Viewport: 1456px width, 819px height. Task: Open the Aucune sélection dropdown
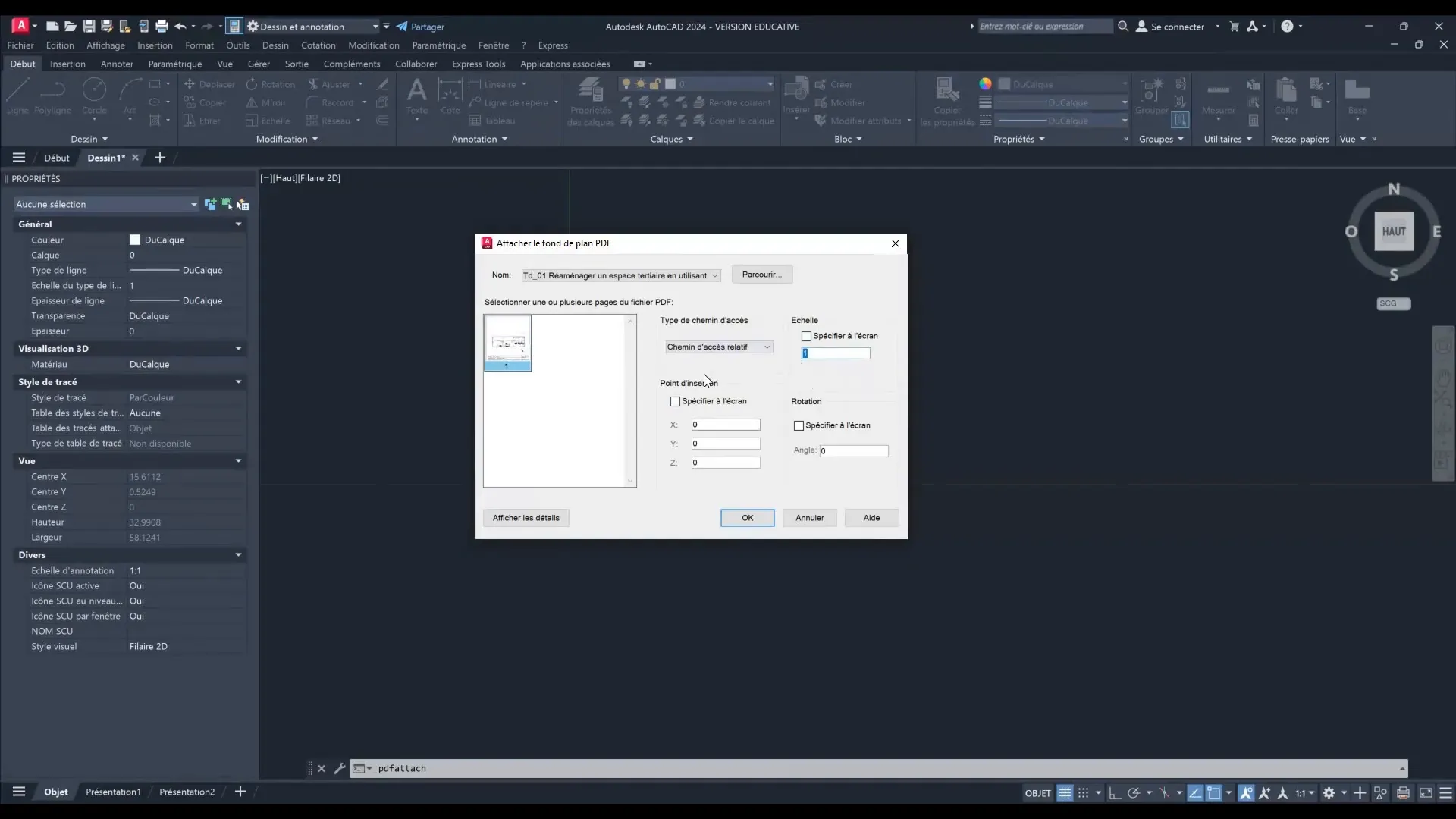coord(107,204)
